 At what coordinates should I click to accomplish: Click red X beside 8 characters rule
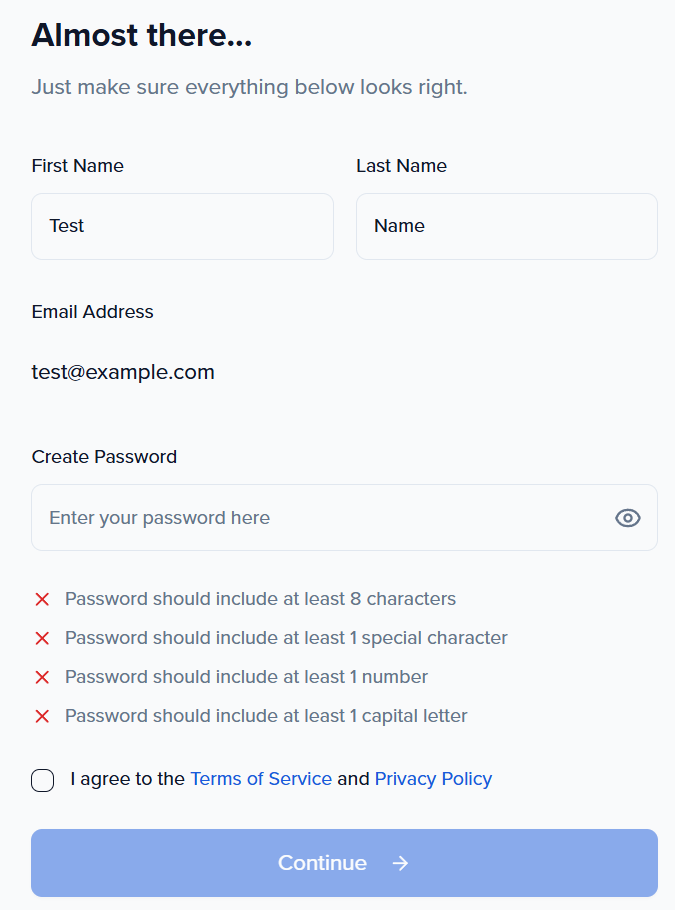click(42, 599)
